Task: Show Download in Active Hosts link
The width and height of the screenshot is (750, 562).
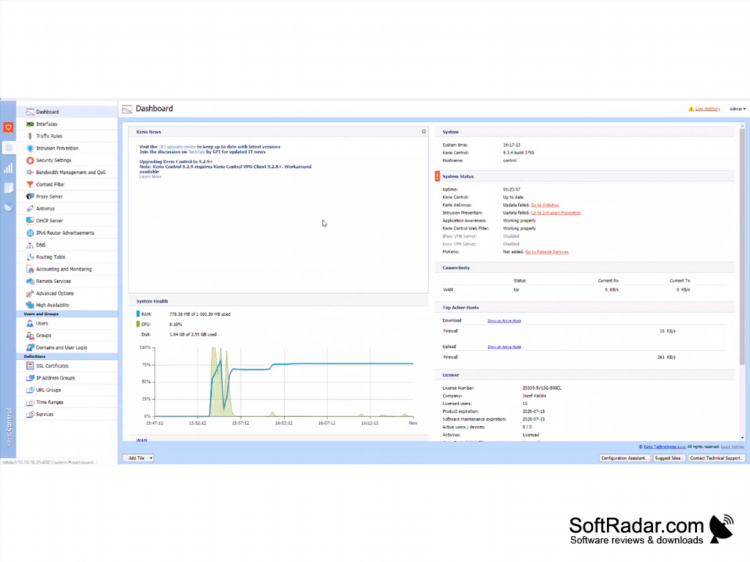Action: (504, 321)
